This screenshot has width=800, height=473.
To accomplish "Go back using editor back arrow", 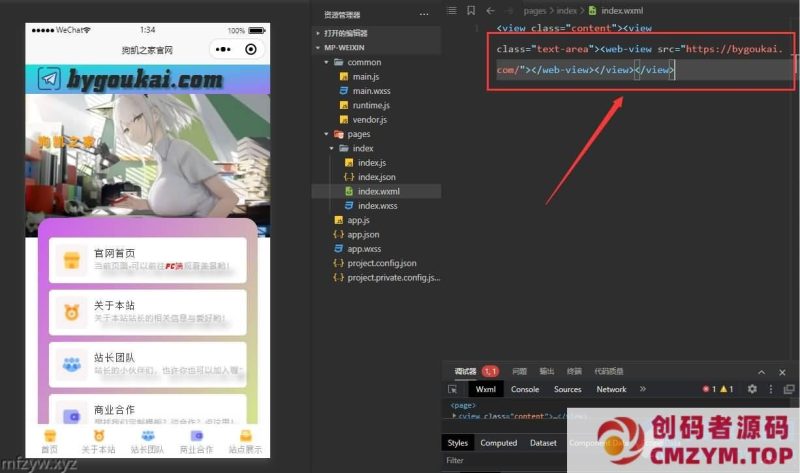I will pyautogui.click(x=490, y=10).
